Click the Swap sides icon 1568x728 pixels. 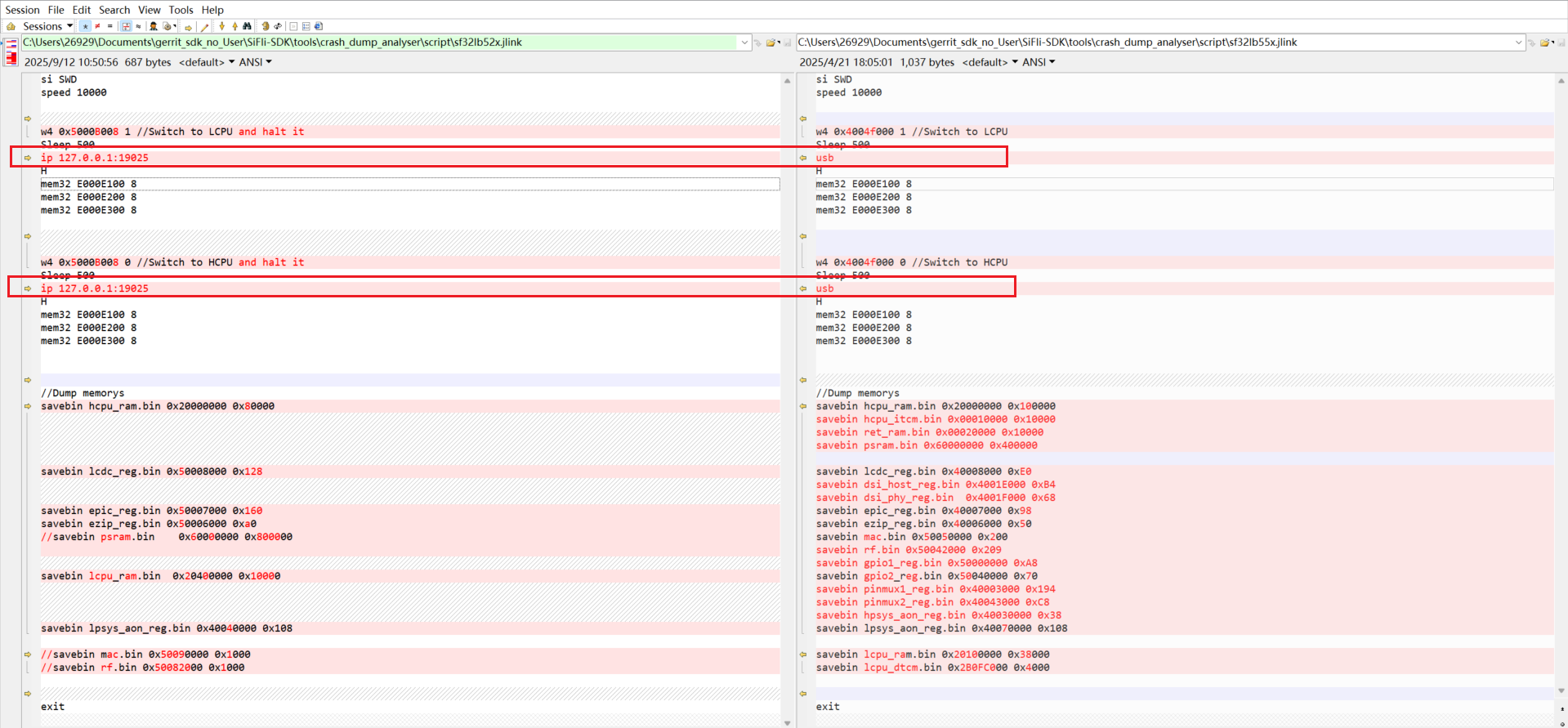pyautogui.click(x=278, y=26)
